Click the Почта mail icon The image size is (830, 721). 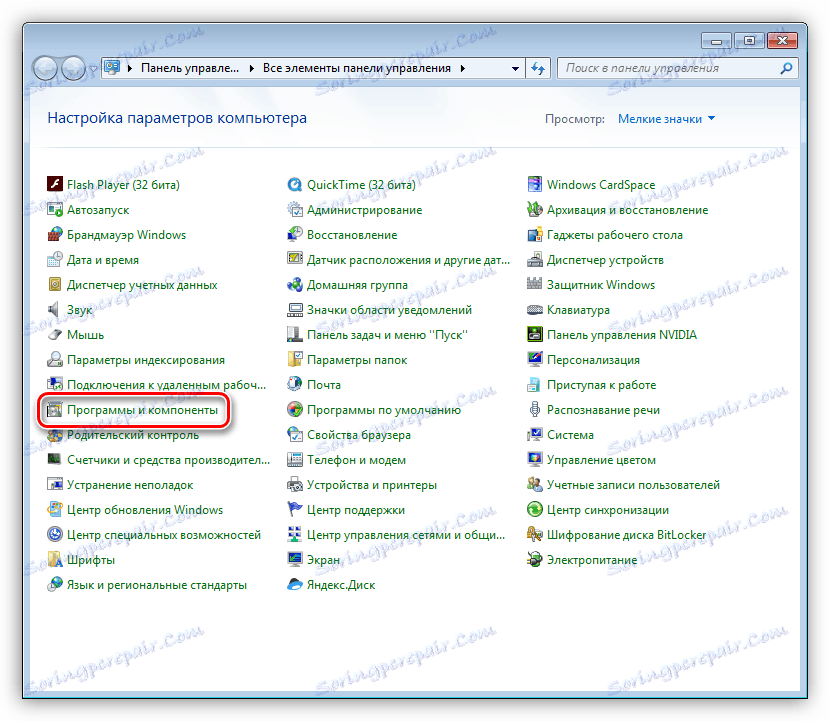[294, 384]
